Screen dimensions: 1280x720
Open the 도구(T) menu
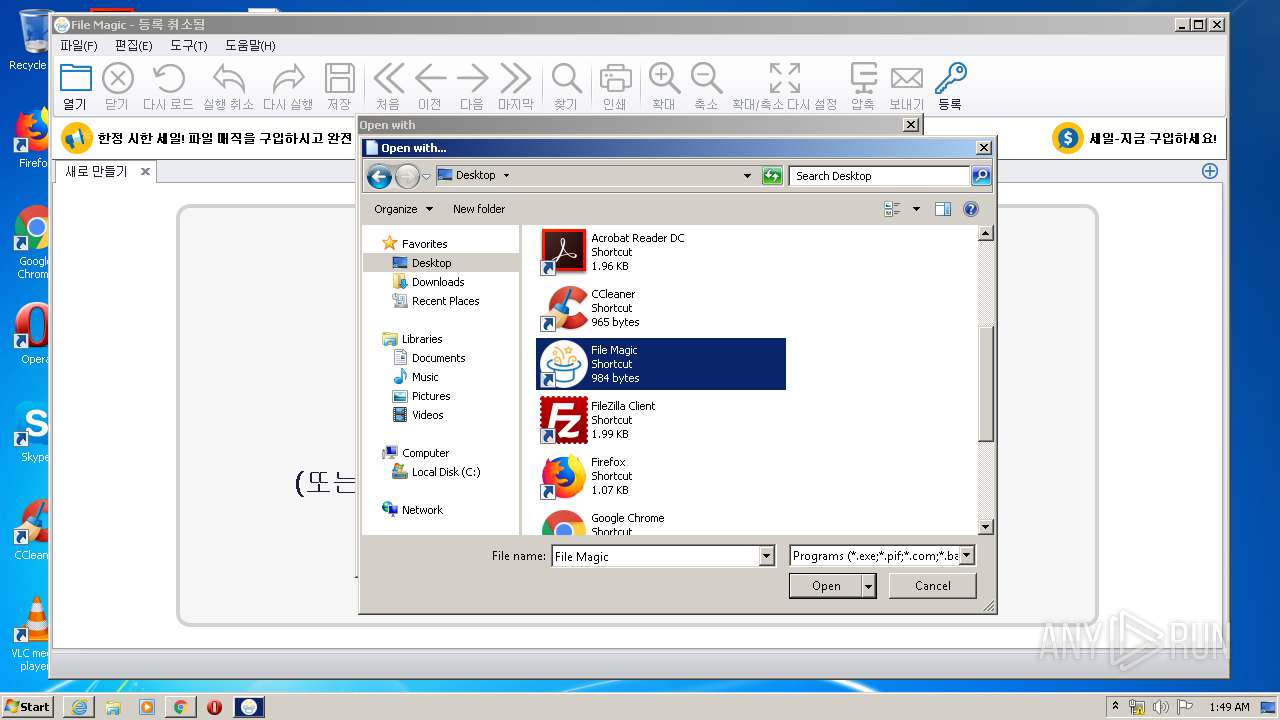tap(189, 45)
